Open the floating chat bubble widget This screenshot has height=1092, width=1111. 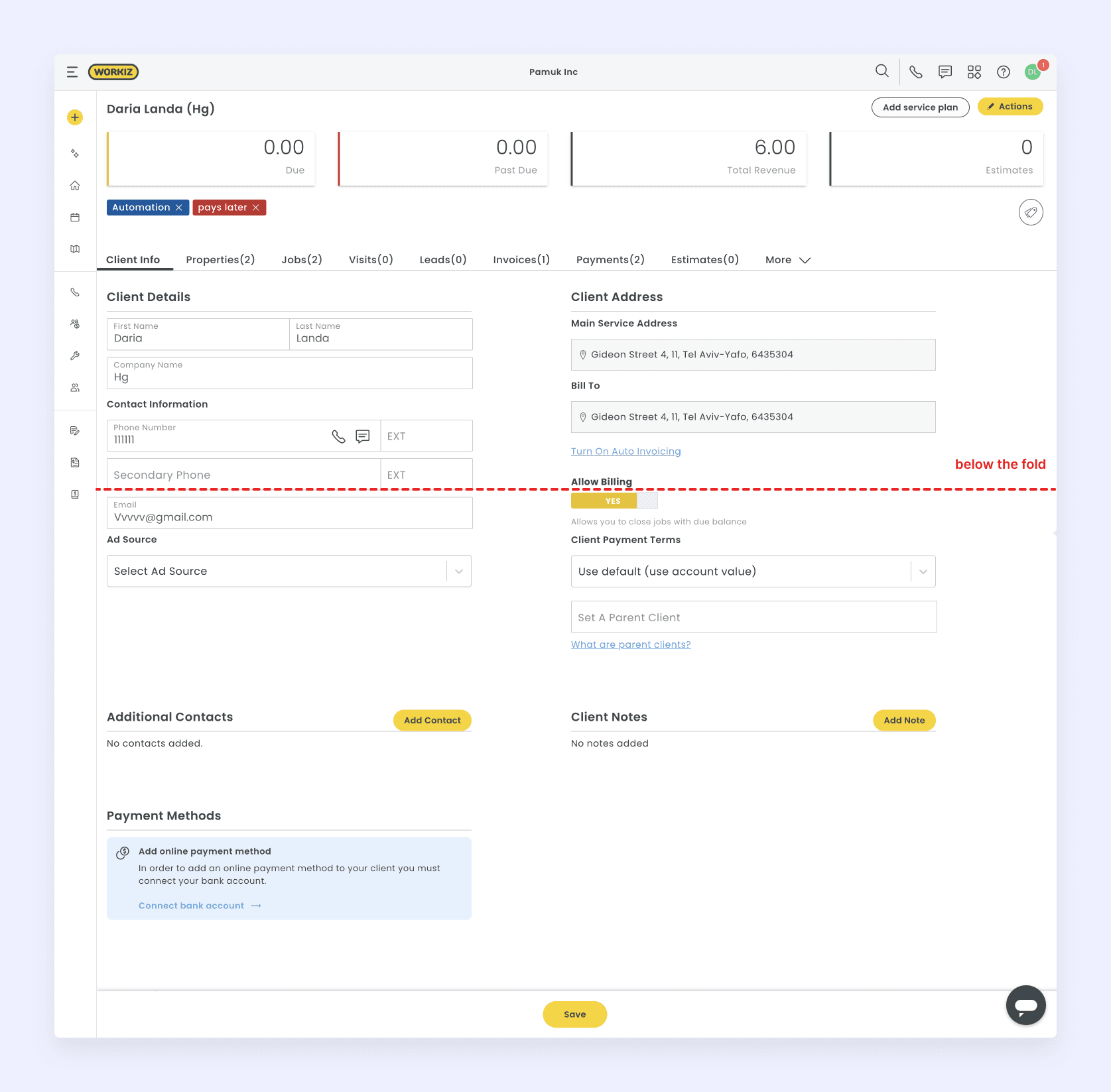(x=1025, y=1005)
